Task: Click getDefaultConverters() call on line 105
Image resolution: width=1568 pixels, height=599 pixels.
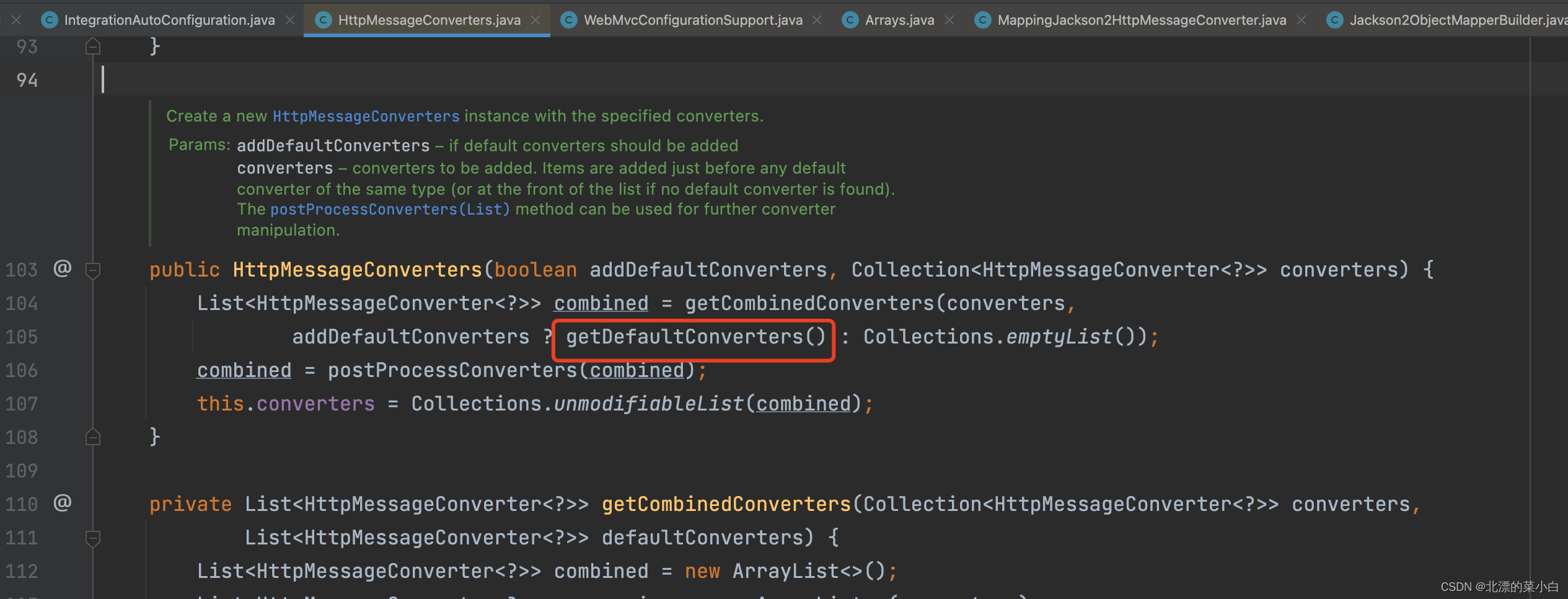Action: point(695,337)
